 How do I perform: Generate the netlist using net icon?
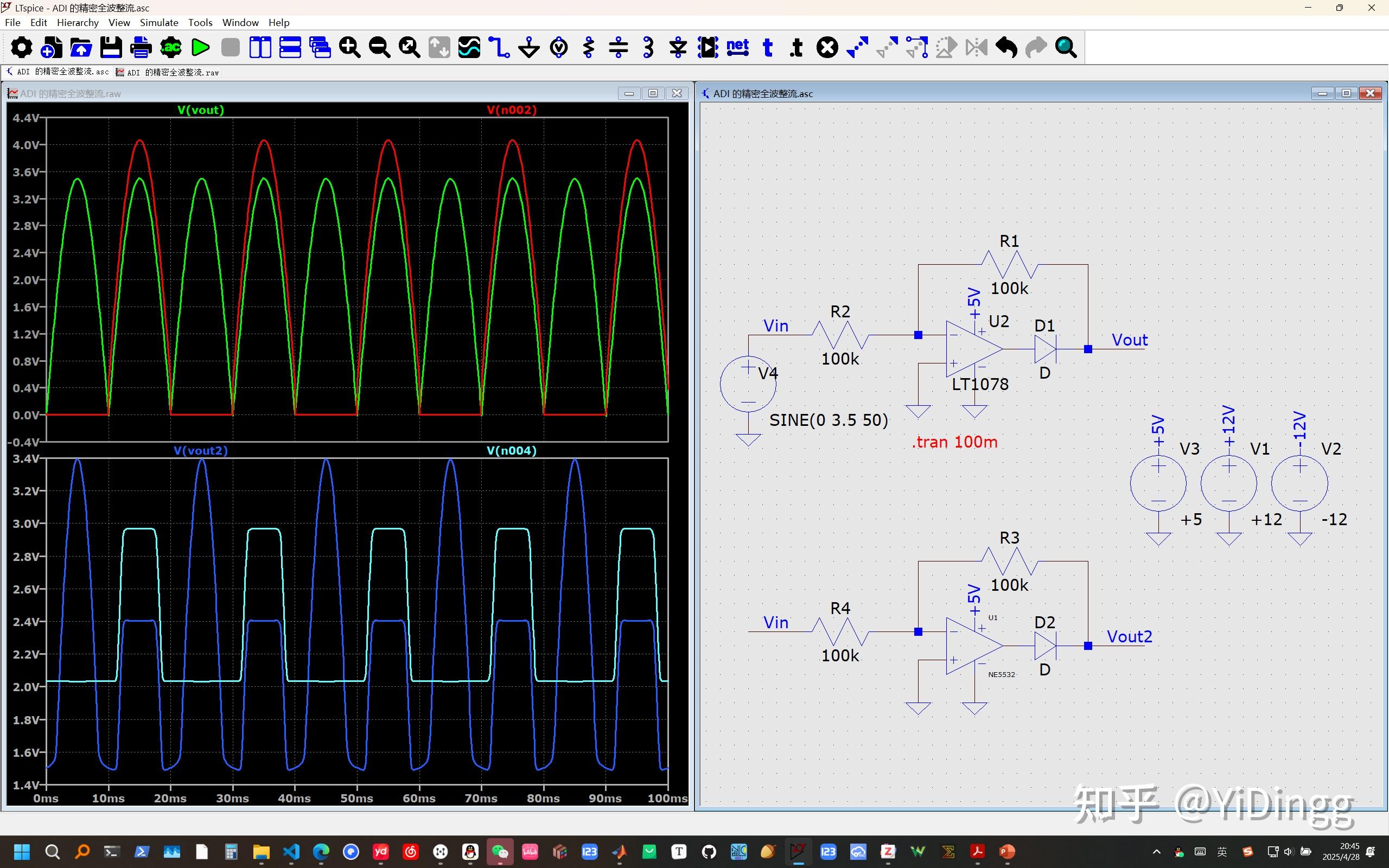pyautogui.click(x=737, y=47)
